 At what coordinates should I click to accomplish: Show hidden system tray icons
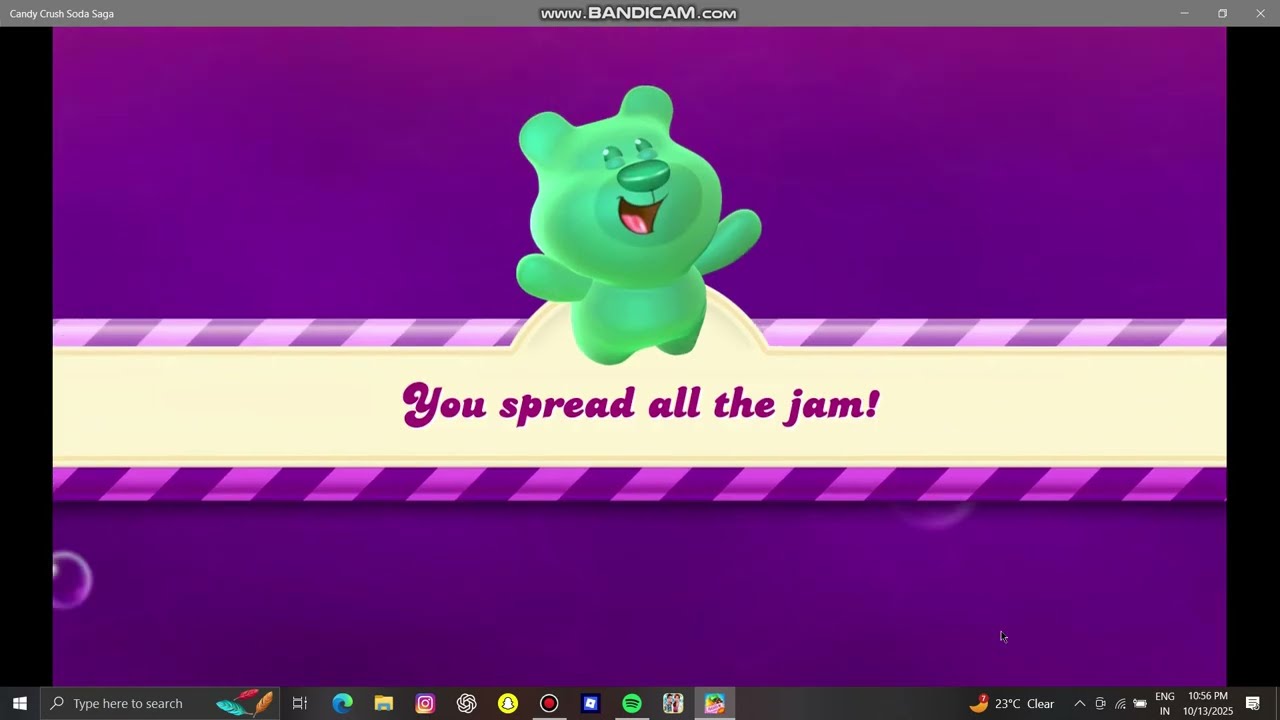[1079, 703]
